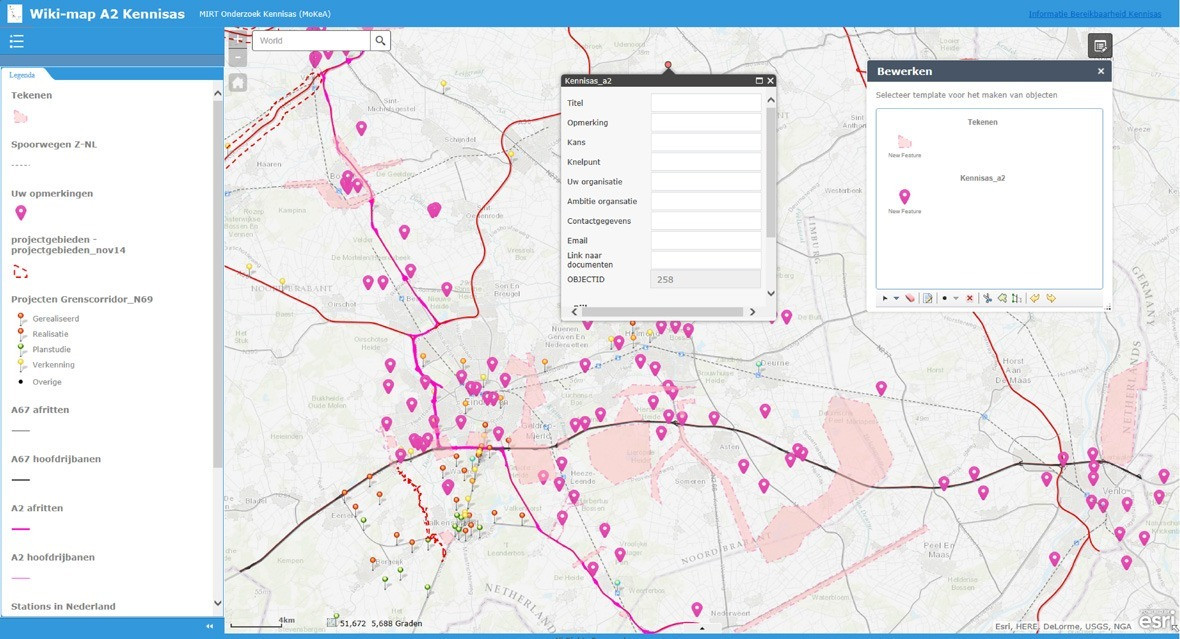
Task: Collapse the left sidebar panel
Action: point(210,627)
